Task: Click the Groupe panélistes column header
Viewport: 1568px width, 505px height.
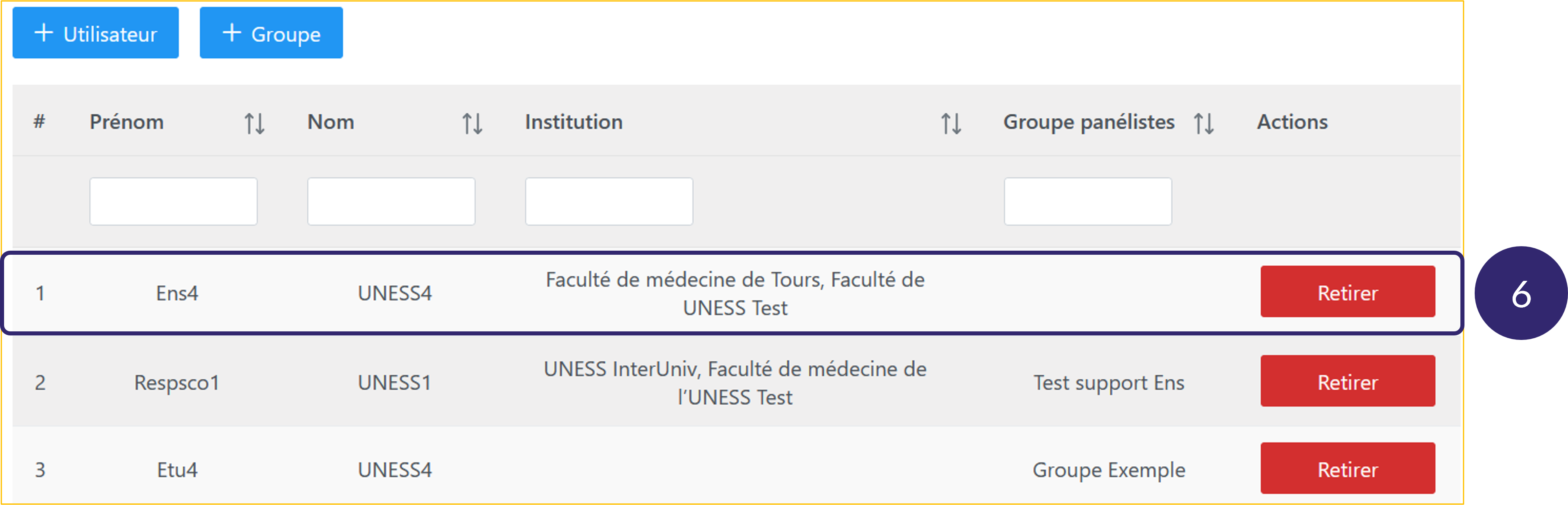Action: tap(1088, 122)
